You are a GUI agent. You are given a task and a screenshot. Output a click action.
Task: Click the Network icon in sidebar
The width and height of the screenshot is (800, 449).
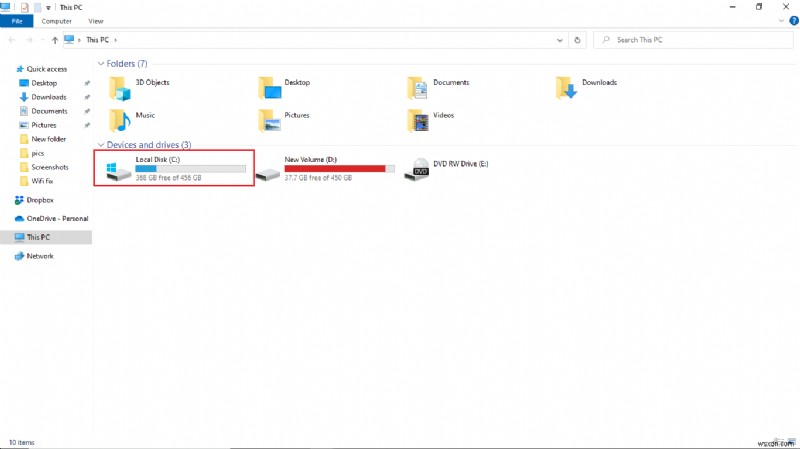(19, 256)
